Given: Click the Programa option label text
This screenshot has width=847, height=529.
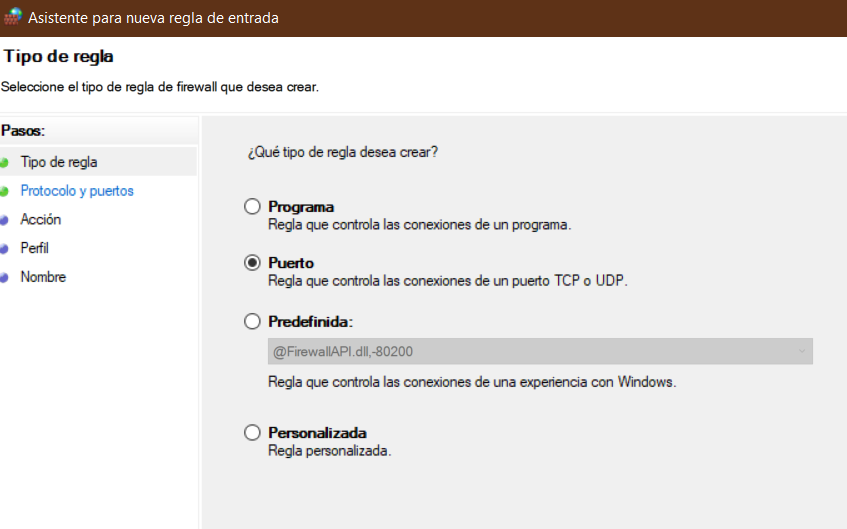Looking at the screenshot, I should point(301,207).
